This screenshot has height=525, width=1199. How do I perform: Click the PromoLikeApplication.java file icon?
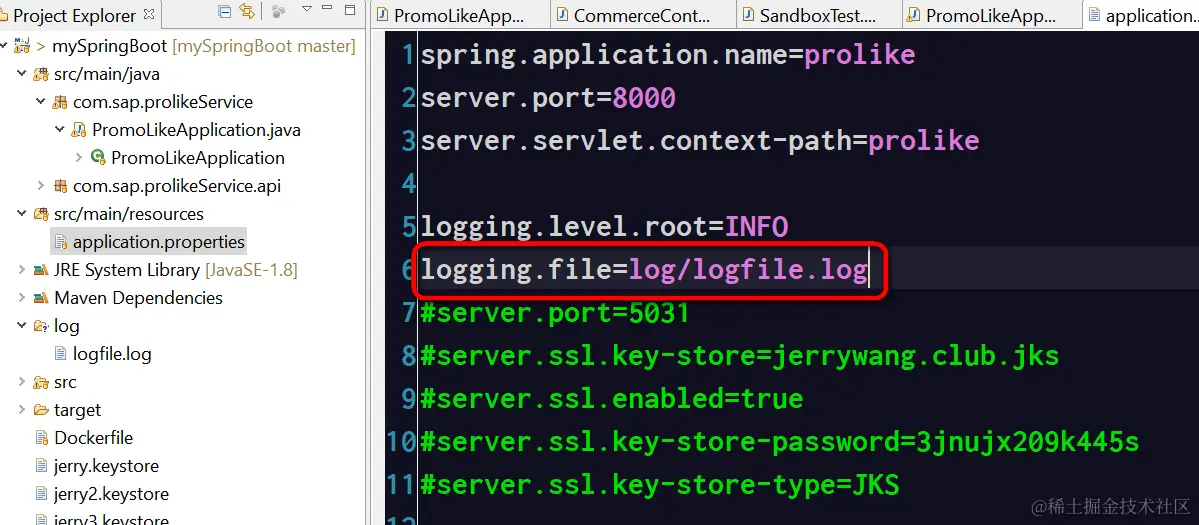pos(79,131)
